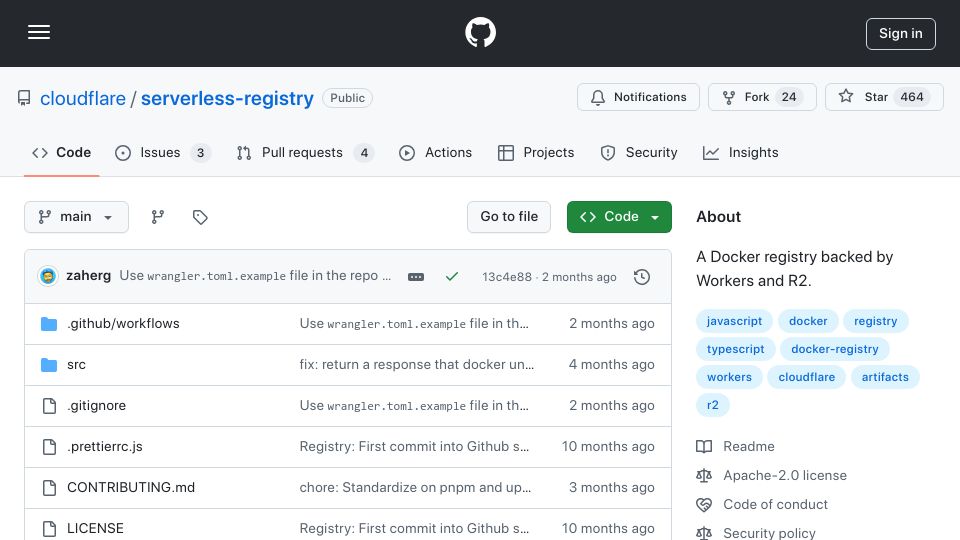Click the Pull requests count badge 4
Screen dimensions: 960x540
click(x=364, y=152)
